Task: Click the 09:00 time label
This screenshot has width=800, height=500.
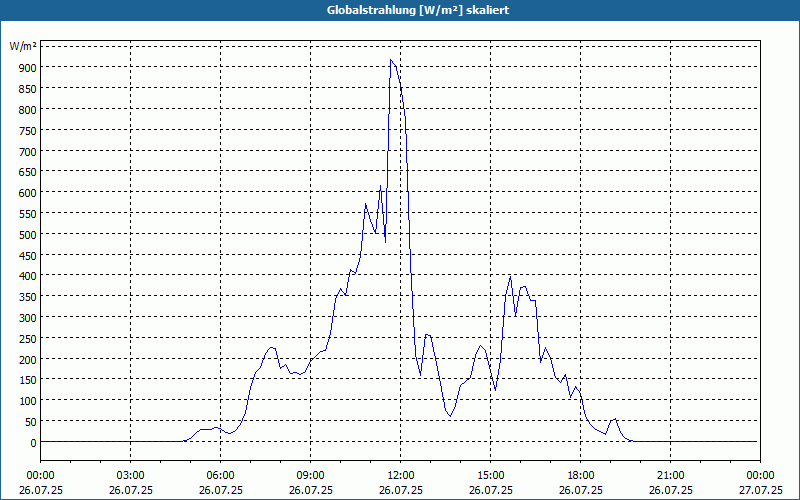Action: (x=311, y=476)
